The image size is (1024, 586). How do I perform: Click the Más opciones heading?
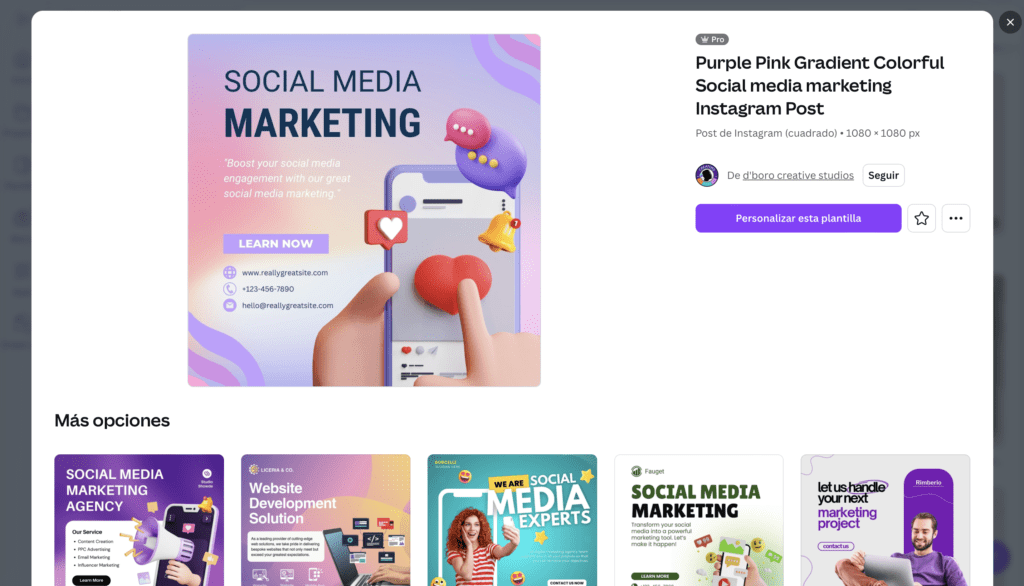(x=112, y=420)
